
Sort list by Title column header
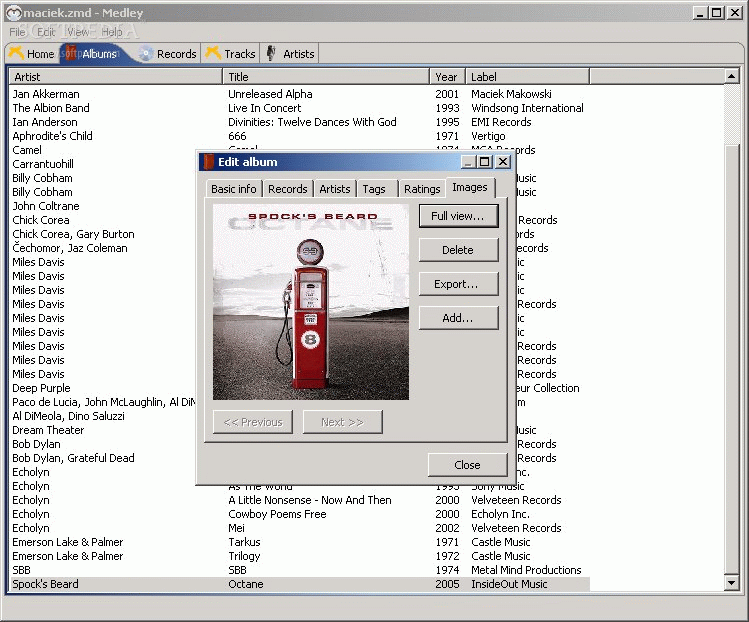tap(326, 77)
